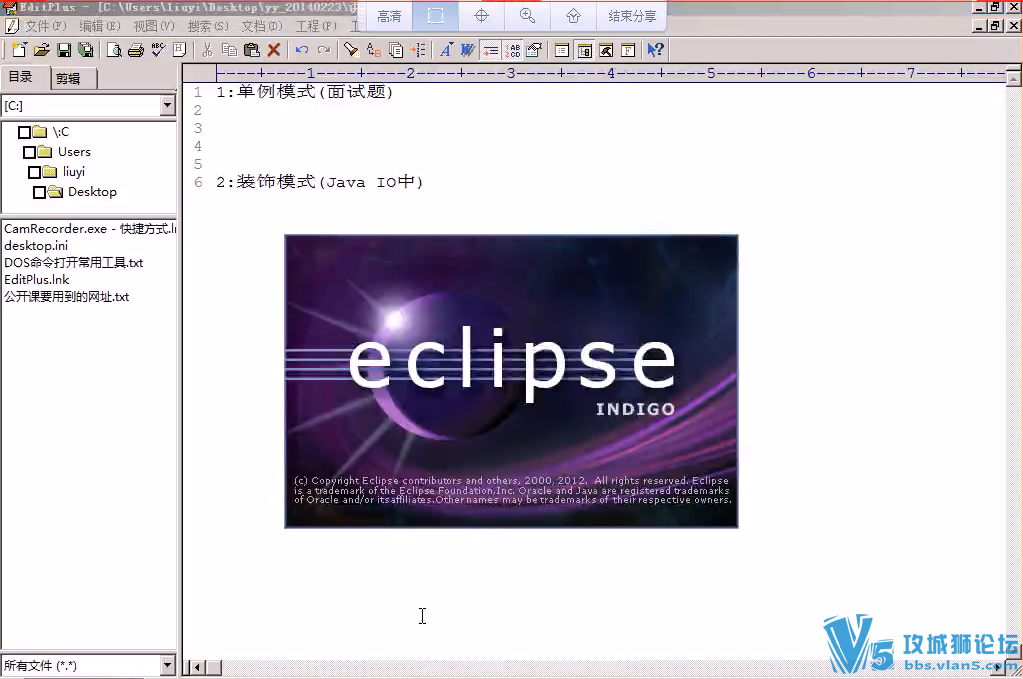Click 结束分享 to end sharing

pos(632,16)
